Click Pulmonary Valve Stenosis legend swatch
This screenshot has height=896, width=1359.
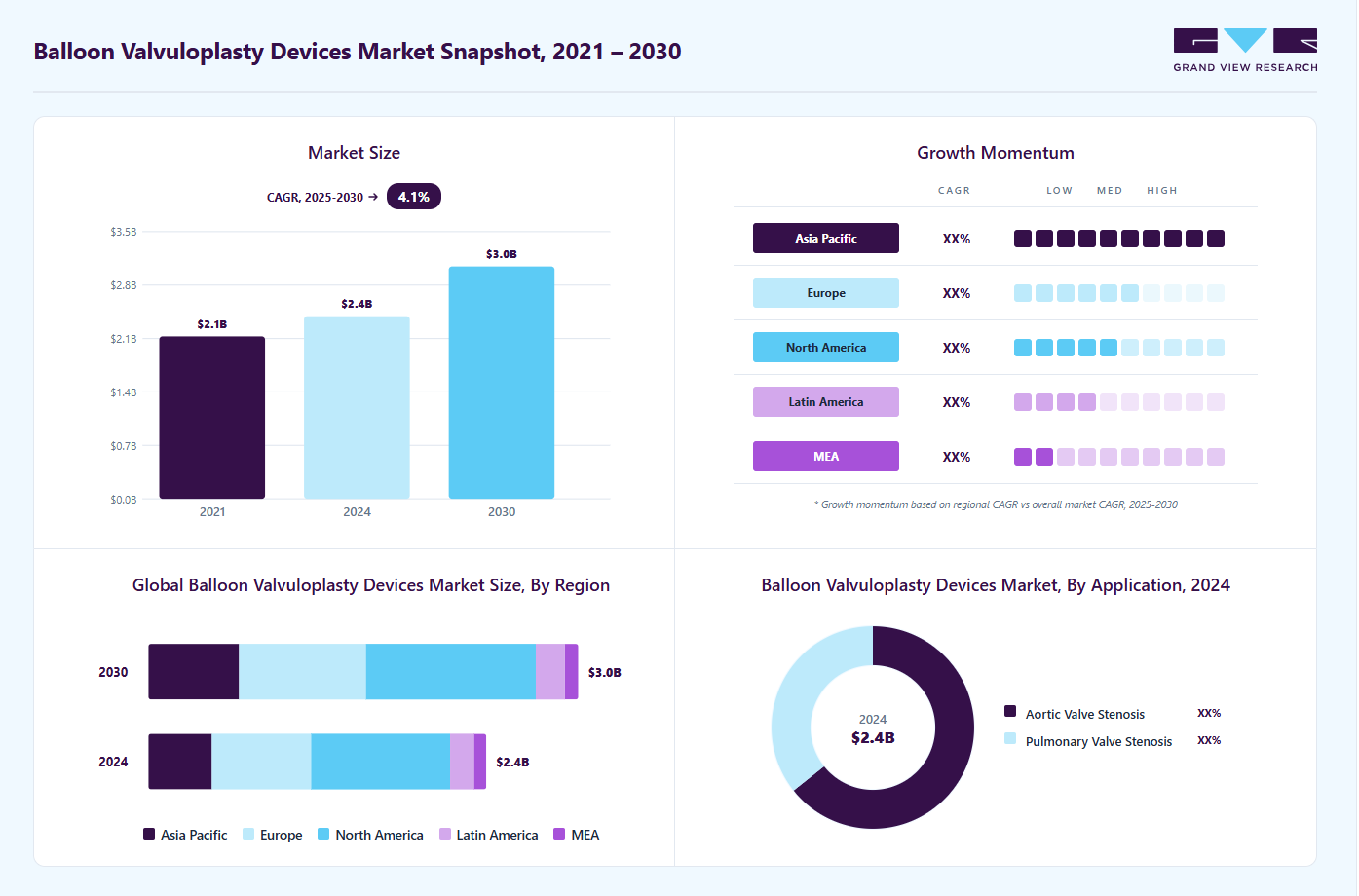(x=1010, y=738)
